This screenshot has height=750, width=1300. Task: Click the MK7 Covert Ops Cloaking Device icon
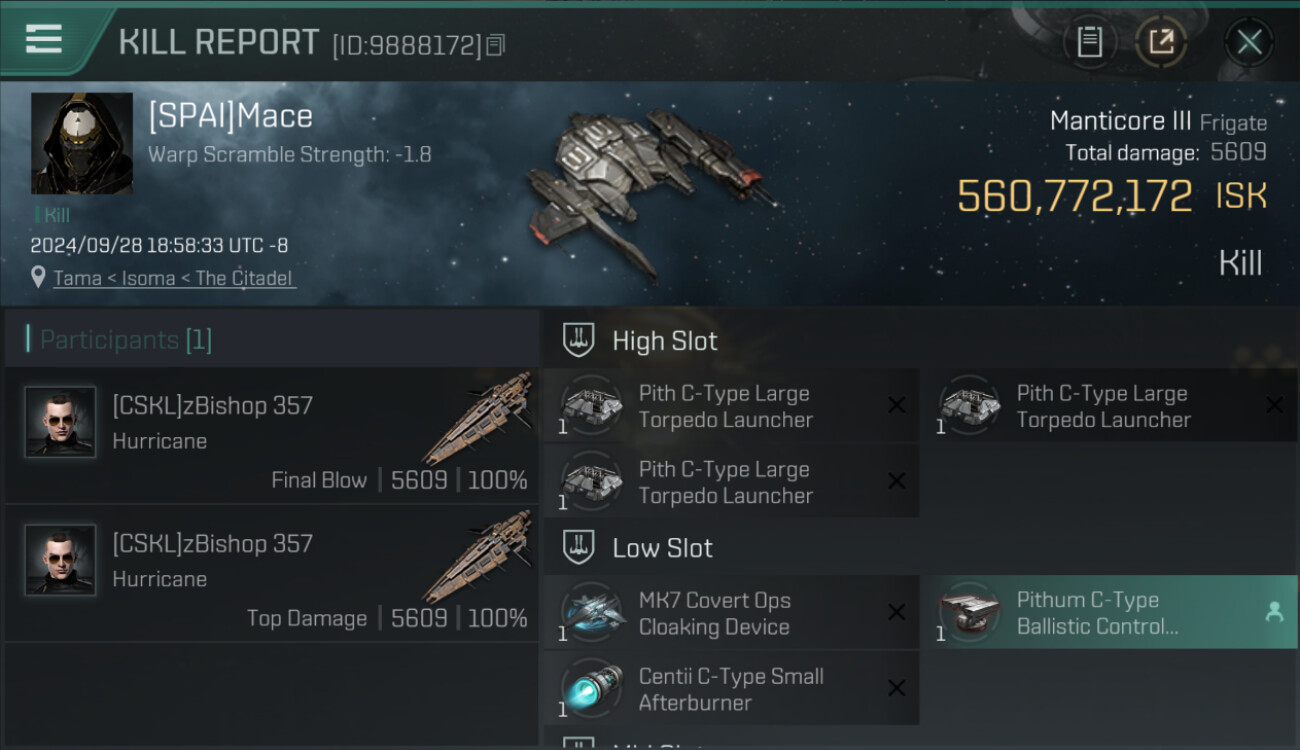click(591, 612)
